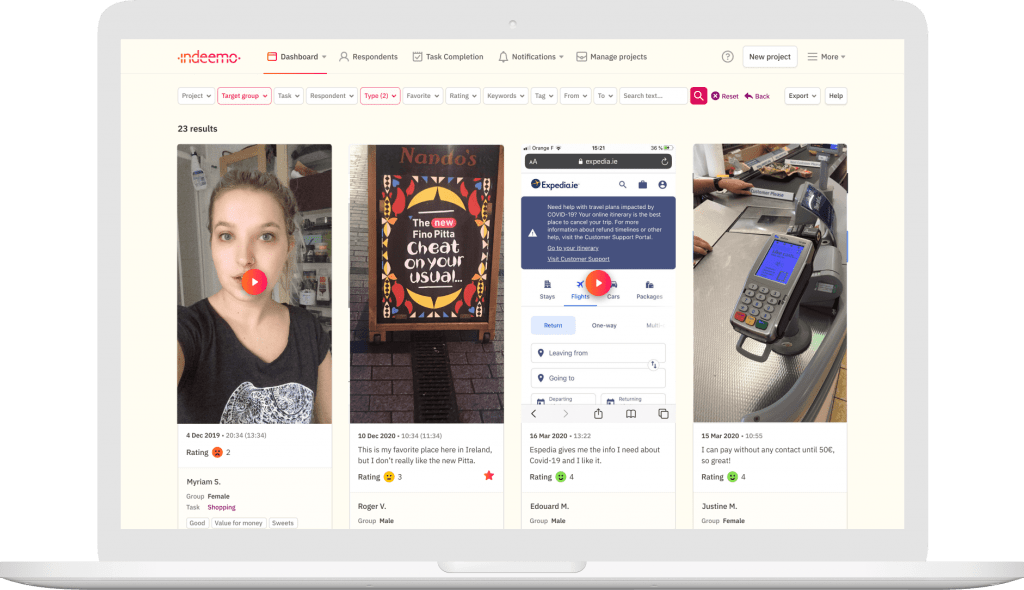Click the Help button in filter bar
1024x590 pixels.
click(x=836, y=96)
